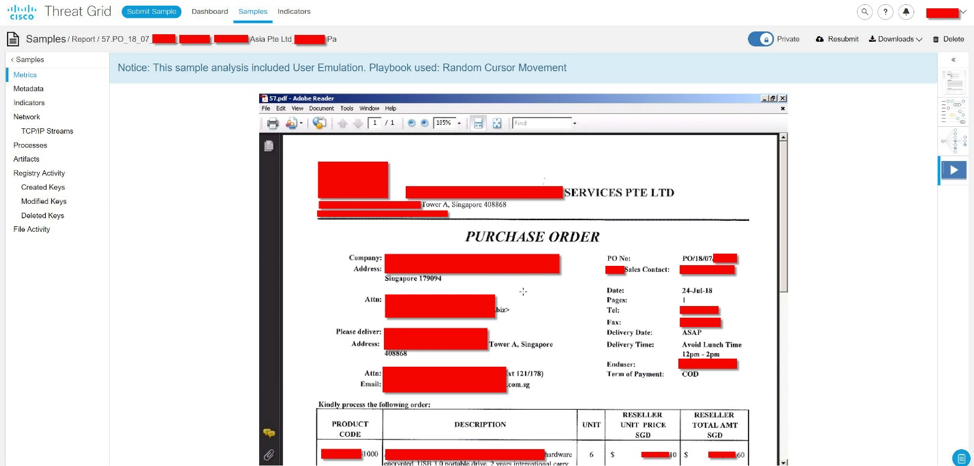Toggle the Private switch
The height and width of the screenshot is (466, 974).
761,39
